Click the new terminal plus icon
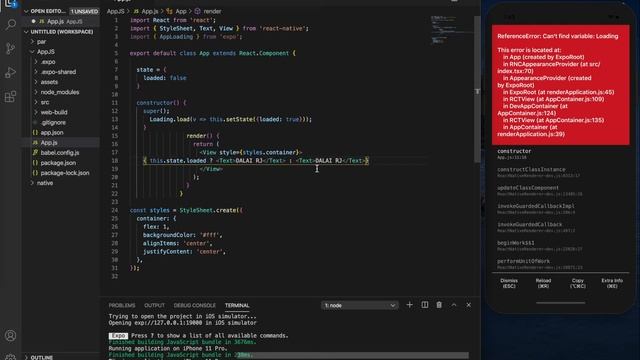 coord(409,305)
